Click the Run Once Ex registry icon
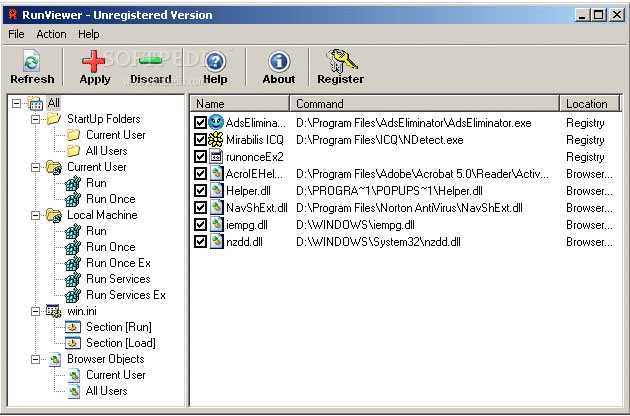This screenshot has height=416, width=630. pos(73,263)
